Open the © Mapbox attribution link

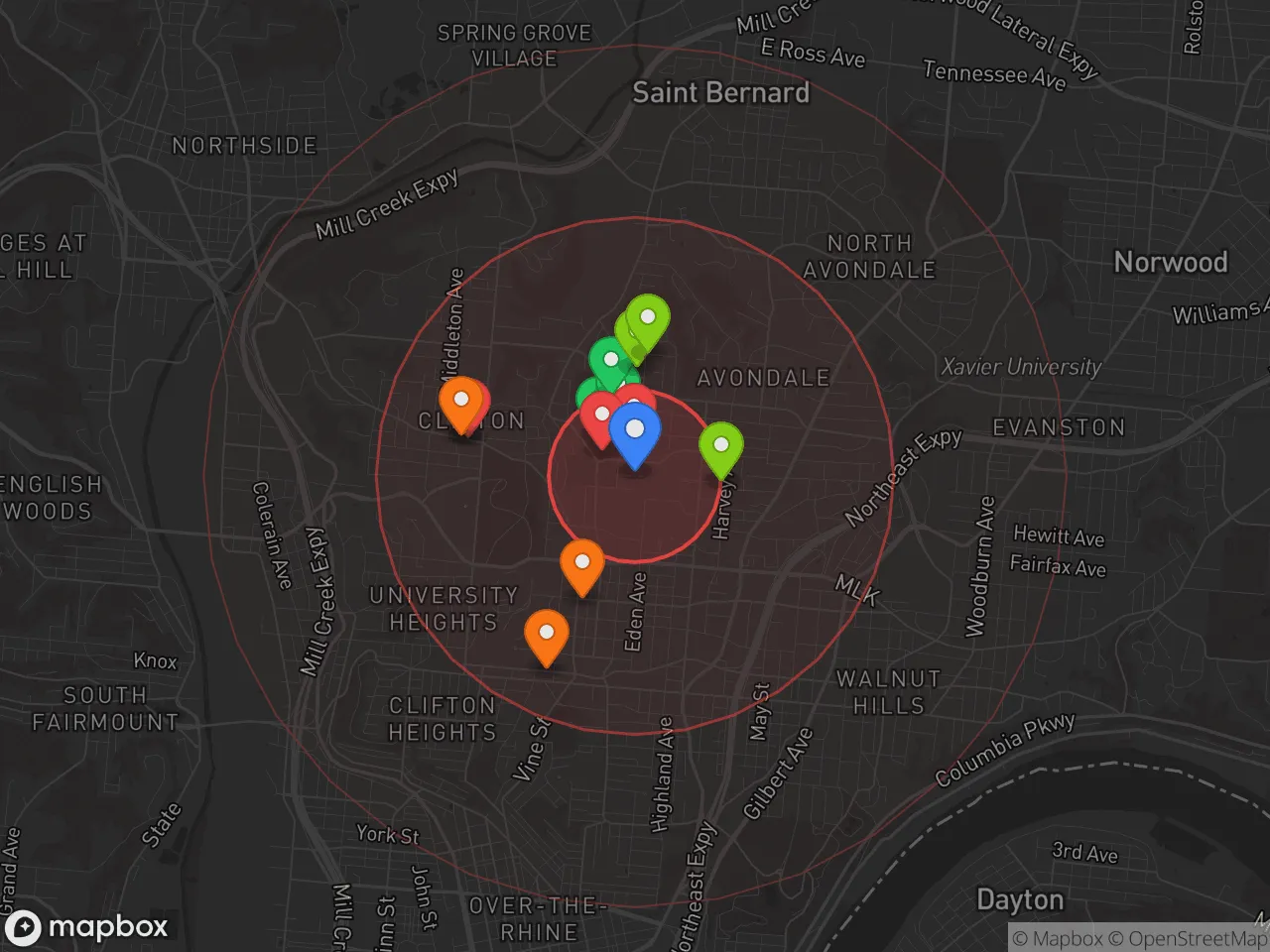coord(1057,938)
